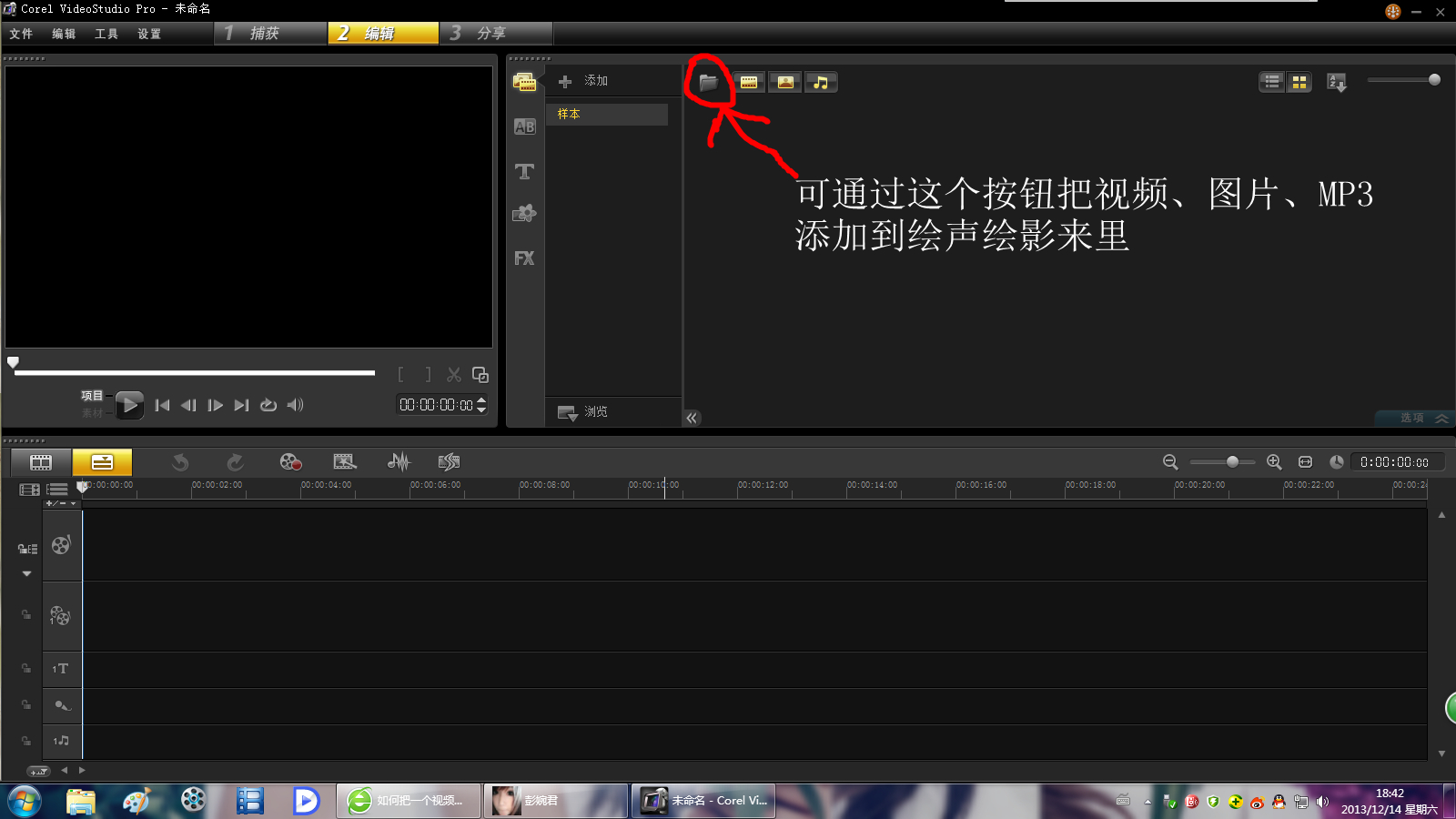Collapse the library navigation panel arrow
1456x819 pixels.
[692, 418]
